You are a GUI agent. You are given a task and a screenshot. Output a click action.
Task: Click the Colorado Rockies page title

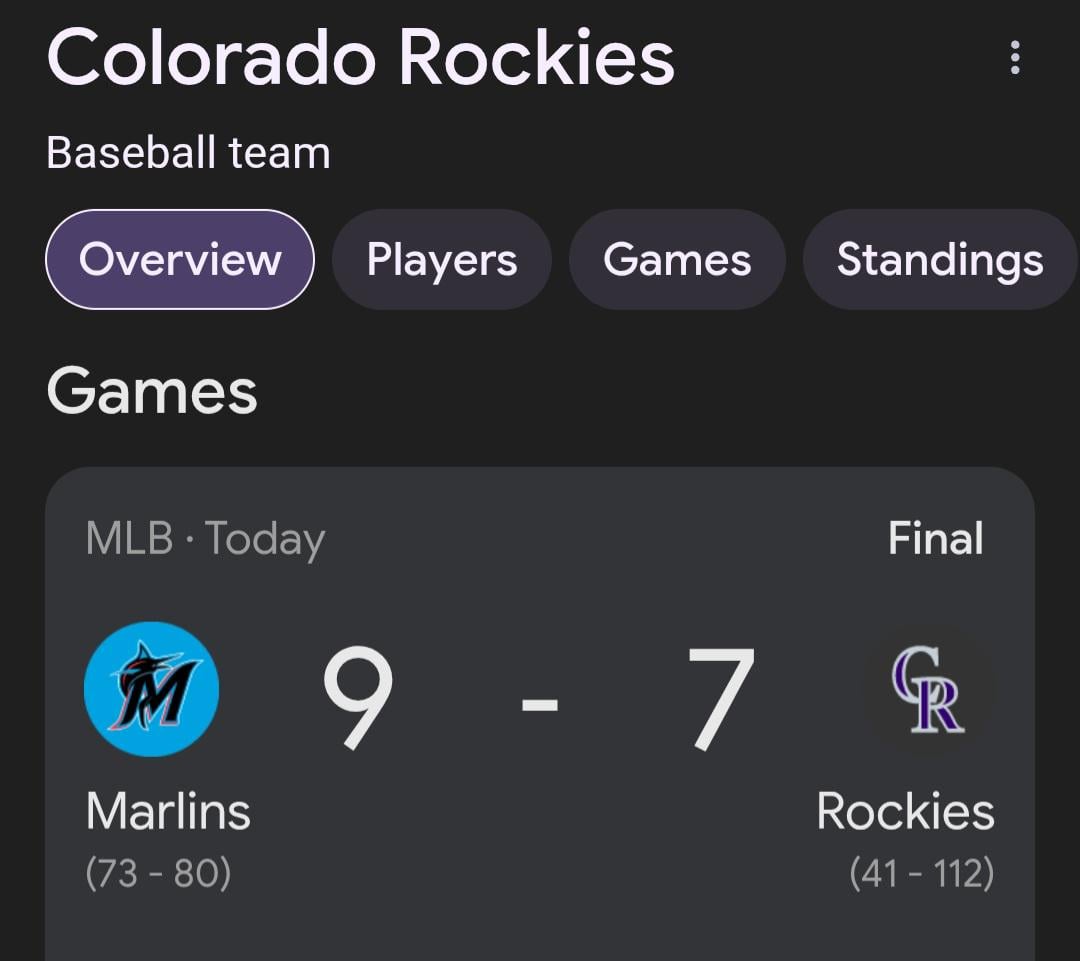pyautogui.click(x=360, y=58)
